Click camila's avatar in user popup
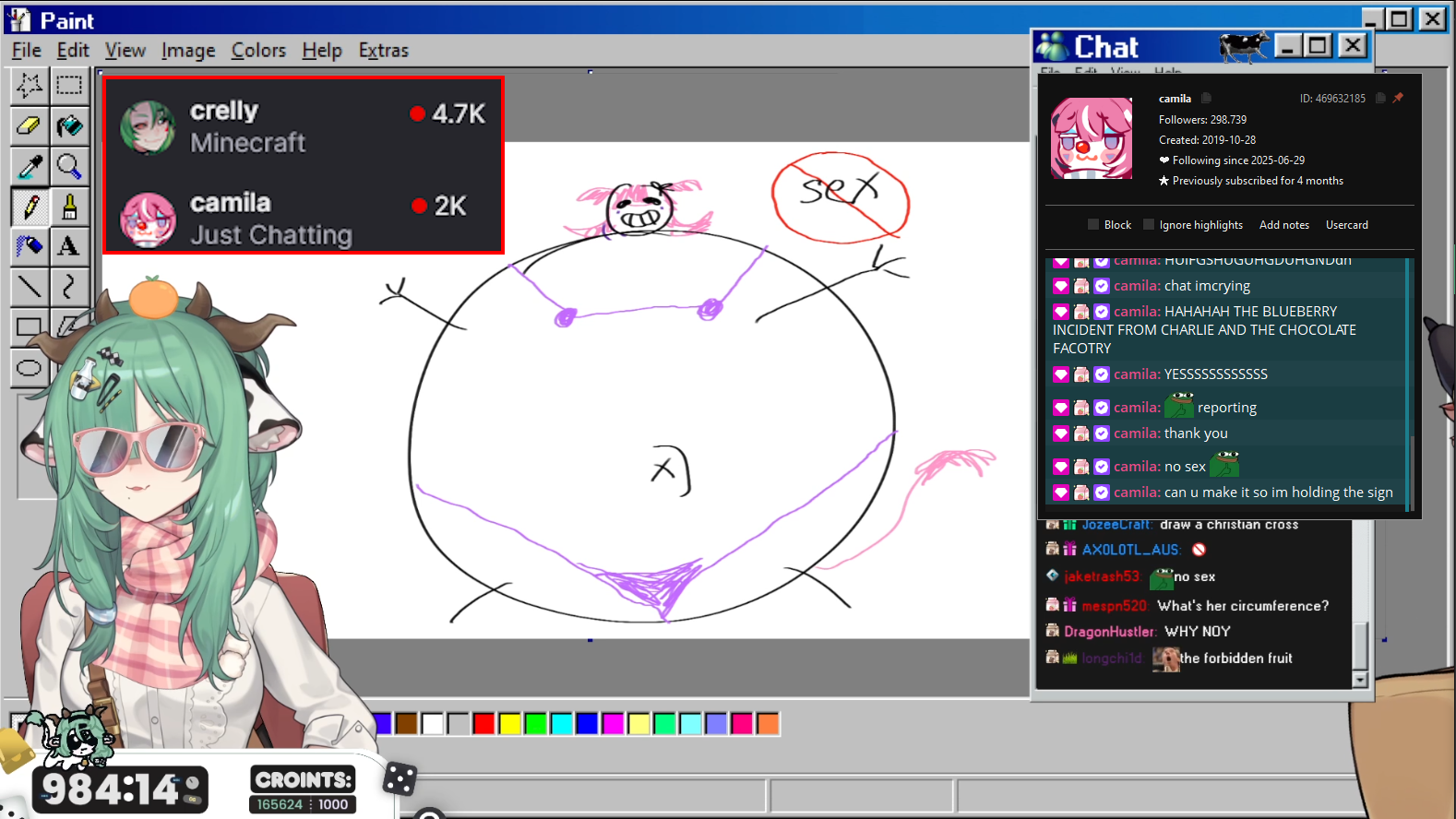 coord(1092,138)
